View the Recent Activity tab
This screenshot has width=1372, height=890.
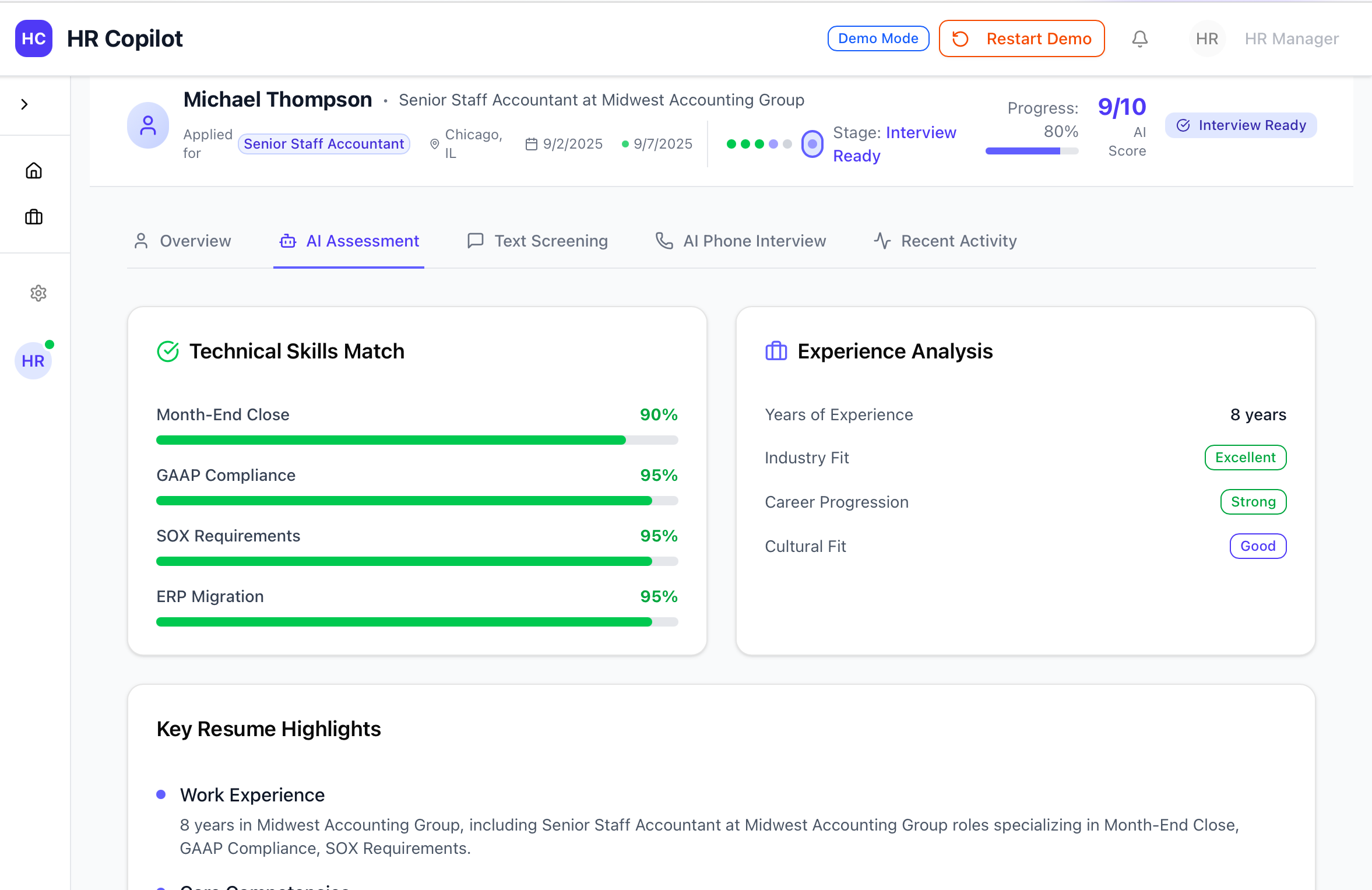click(945, 241)
